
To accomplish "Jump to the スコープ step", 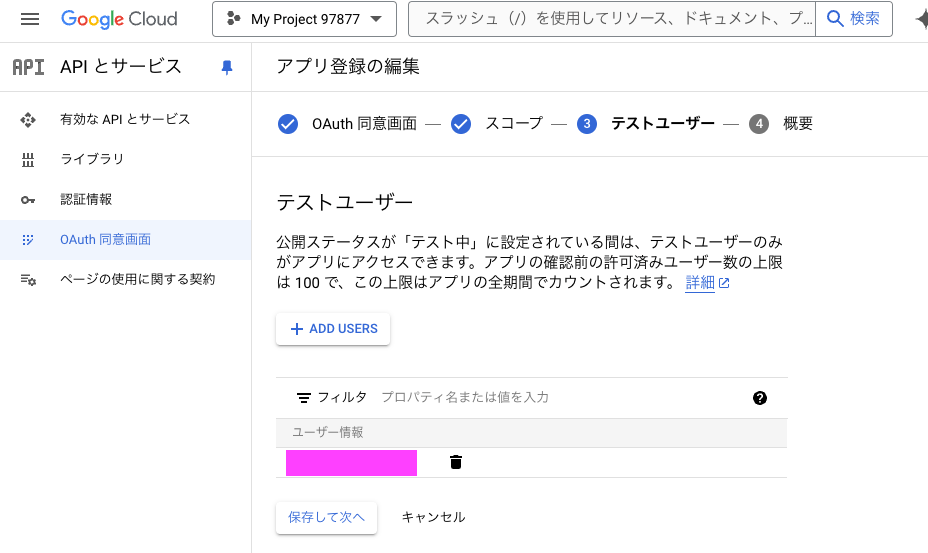I will point(497,124).
